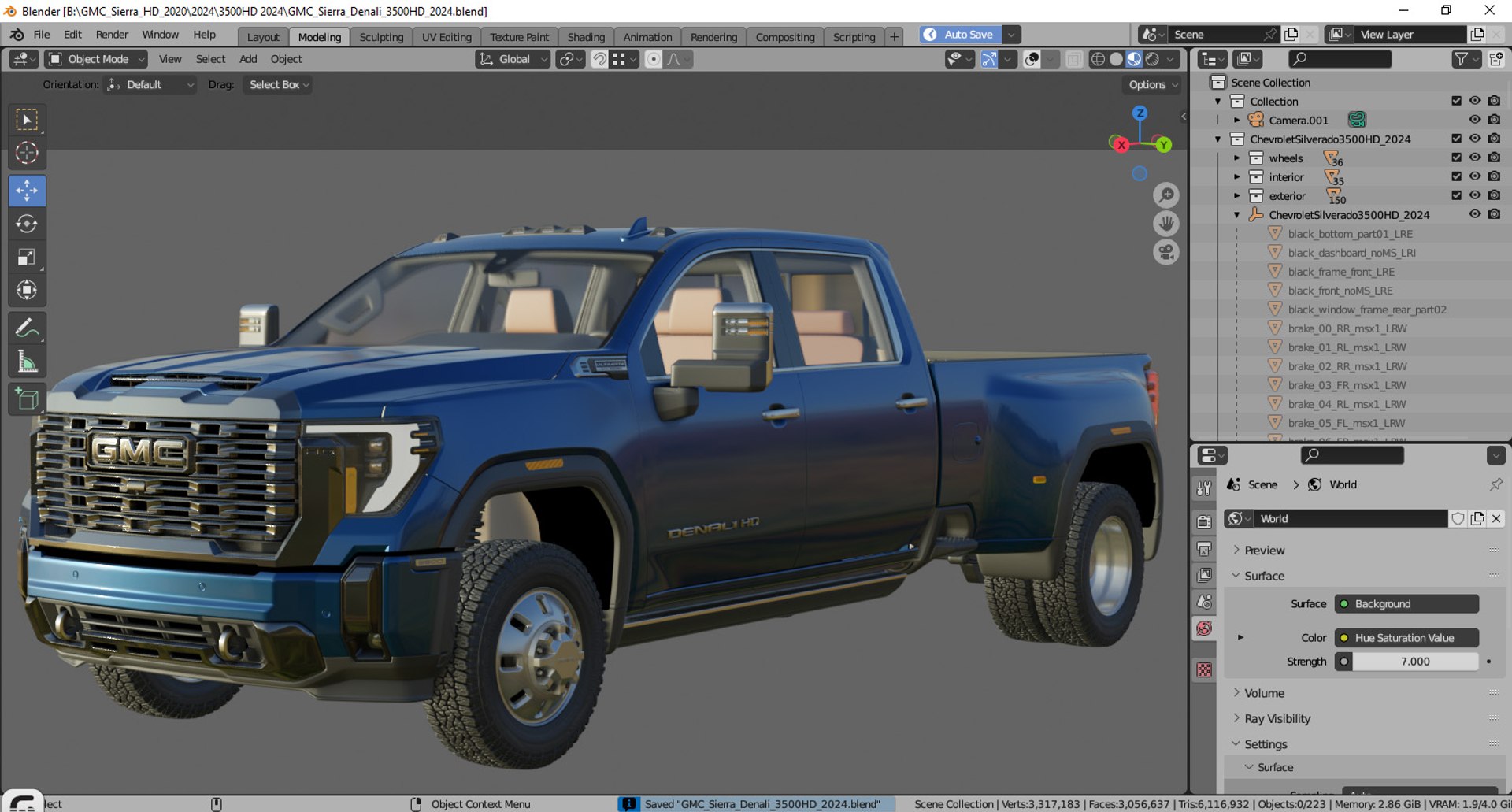Click the Auto Save button
1512x812 pixels.
pos(961,35)
